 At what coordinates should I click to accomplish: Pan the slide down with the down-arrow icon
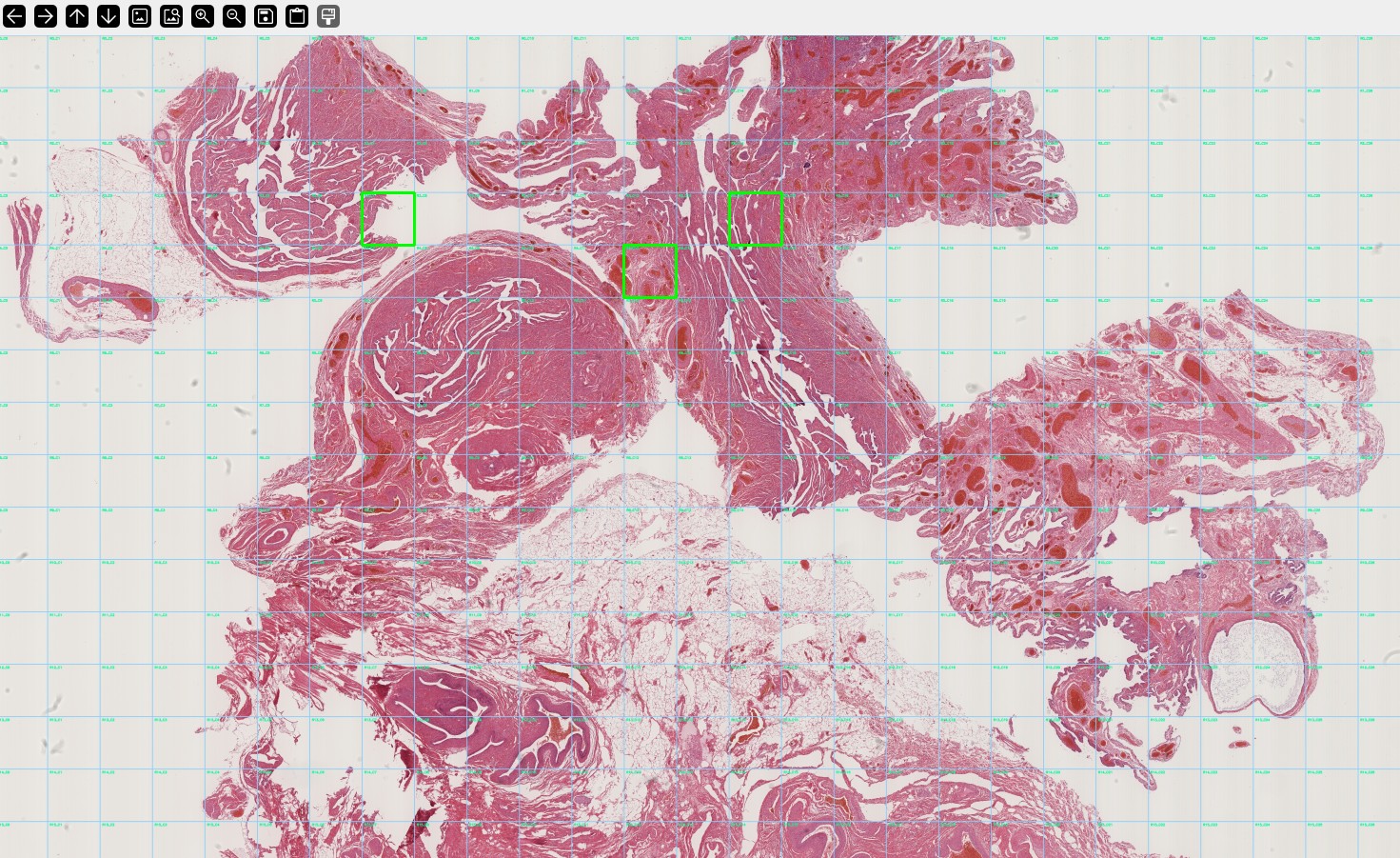click(x=108, y=15)
